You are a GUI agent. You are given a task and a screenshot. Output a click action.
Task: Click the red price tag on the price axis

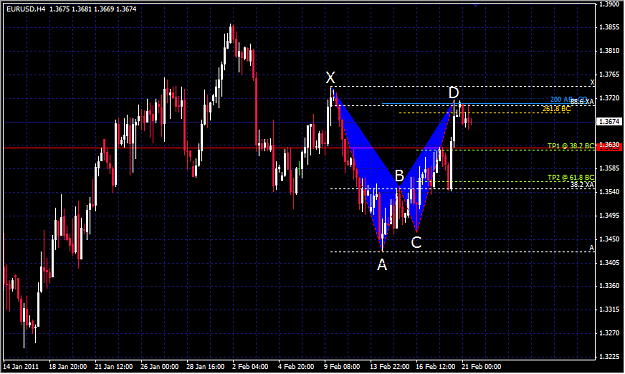(609, 148)
